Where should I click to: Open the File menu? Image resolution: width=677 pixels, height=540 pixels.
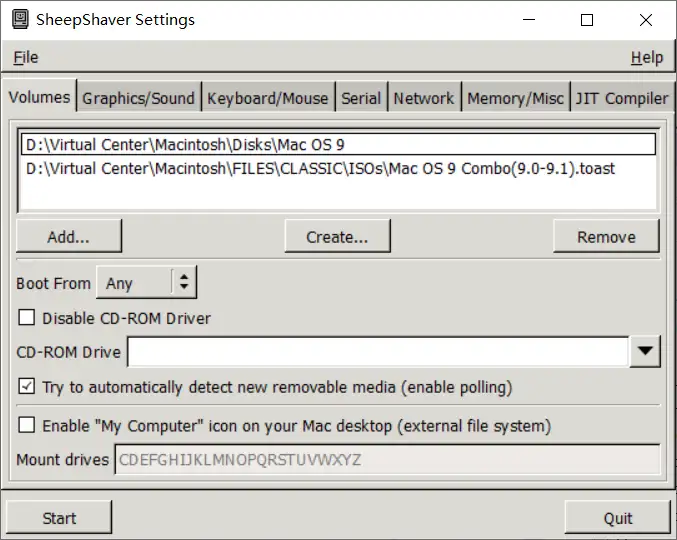[x=26, y=57]
